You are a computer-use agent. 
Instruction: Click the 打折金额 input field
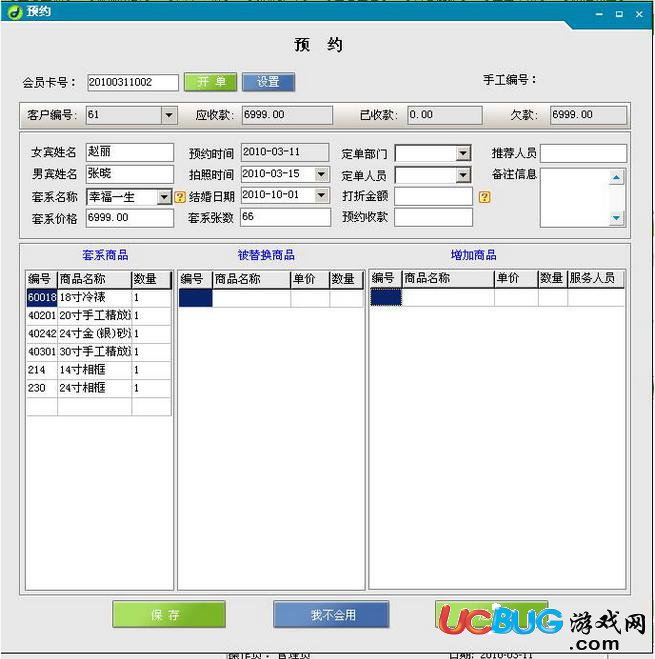tap(433, 196)
